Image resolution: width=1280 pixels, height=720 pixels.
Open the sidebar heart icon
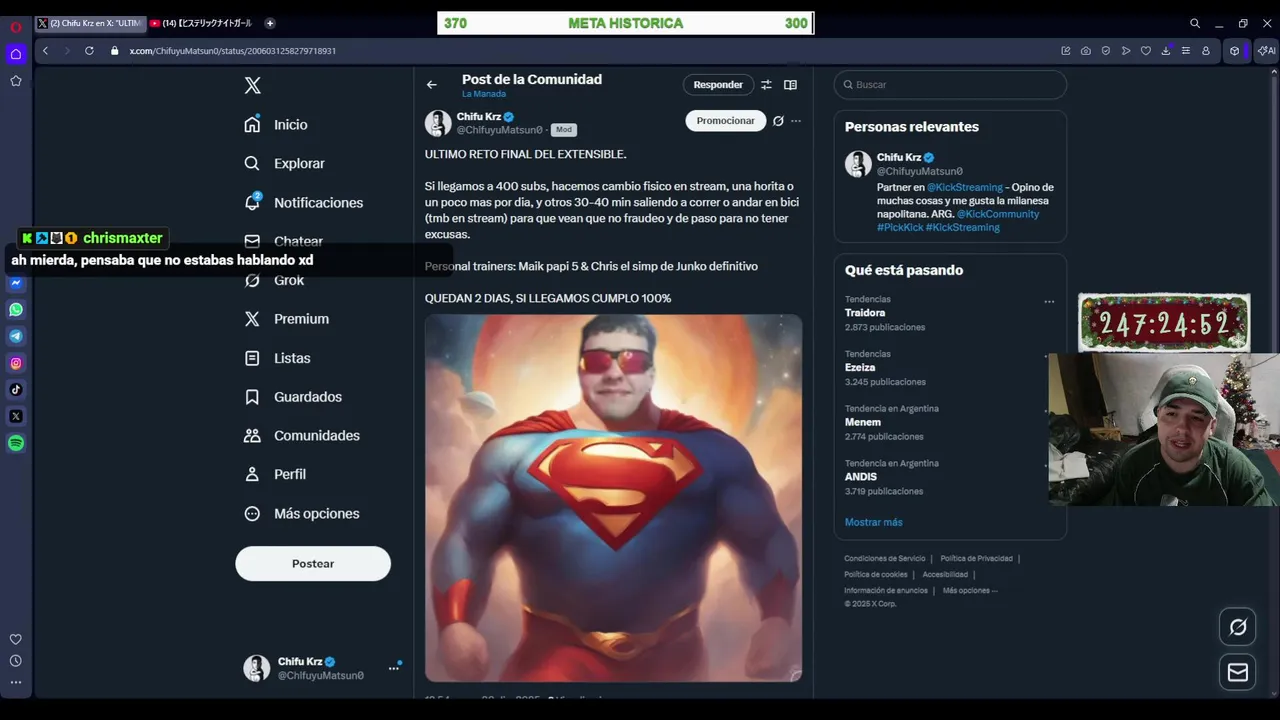click(x=16, y=639)
